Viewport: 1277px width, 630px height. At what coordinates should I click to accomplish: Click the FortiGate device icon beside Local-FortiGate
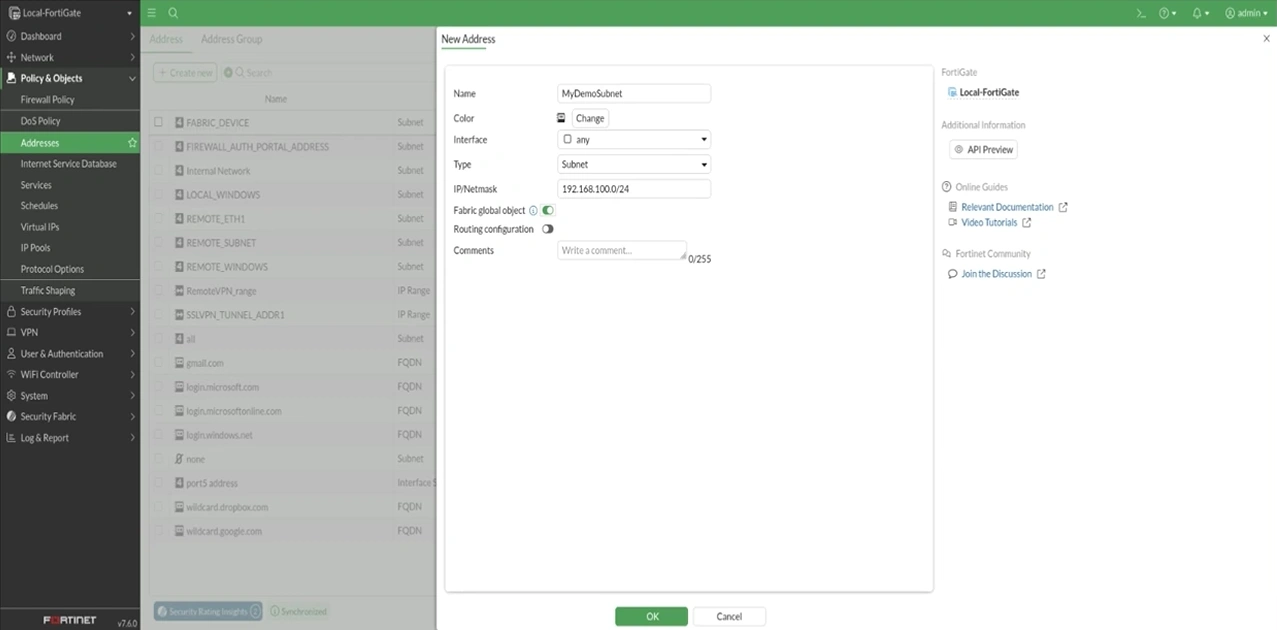click(x=952, y=92)
